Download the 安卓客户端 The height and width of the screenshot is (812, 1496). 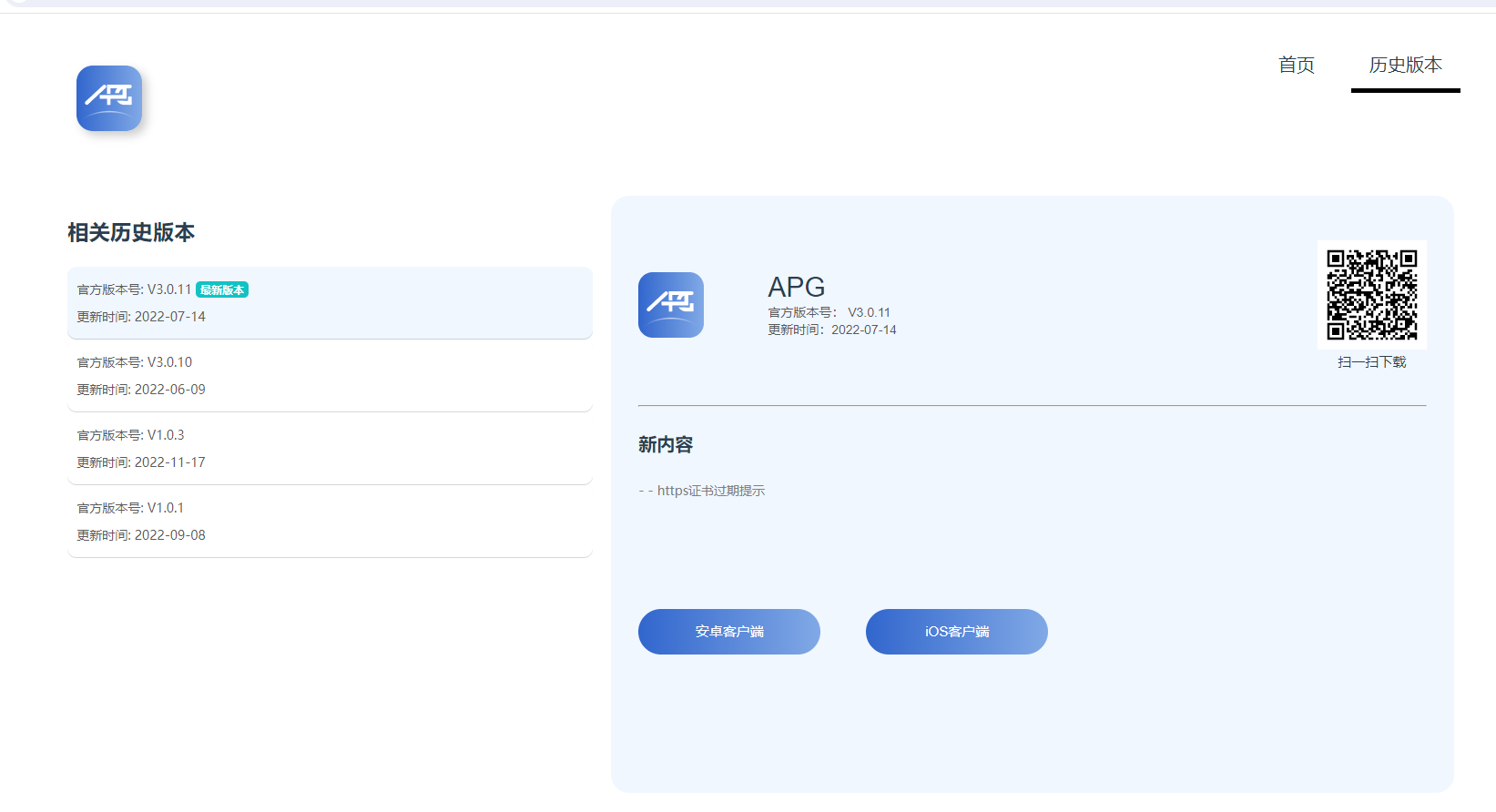pyautogui.click(x=729, y=632)
